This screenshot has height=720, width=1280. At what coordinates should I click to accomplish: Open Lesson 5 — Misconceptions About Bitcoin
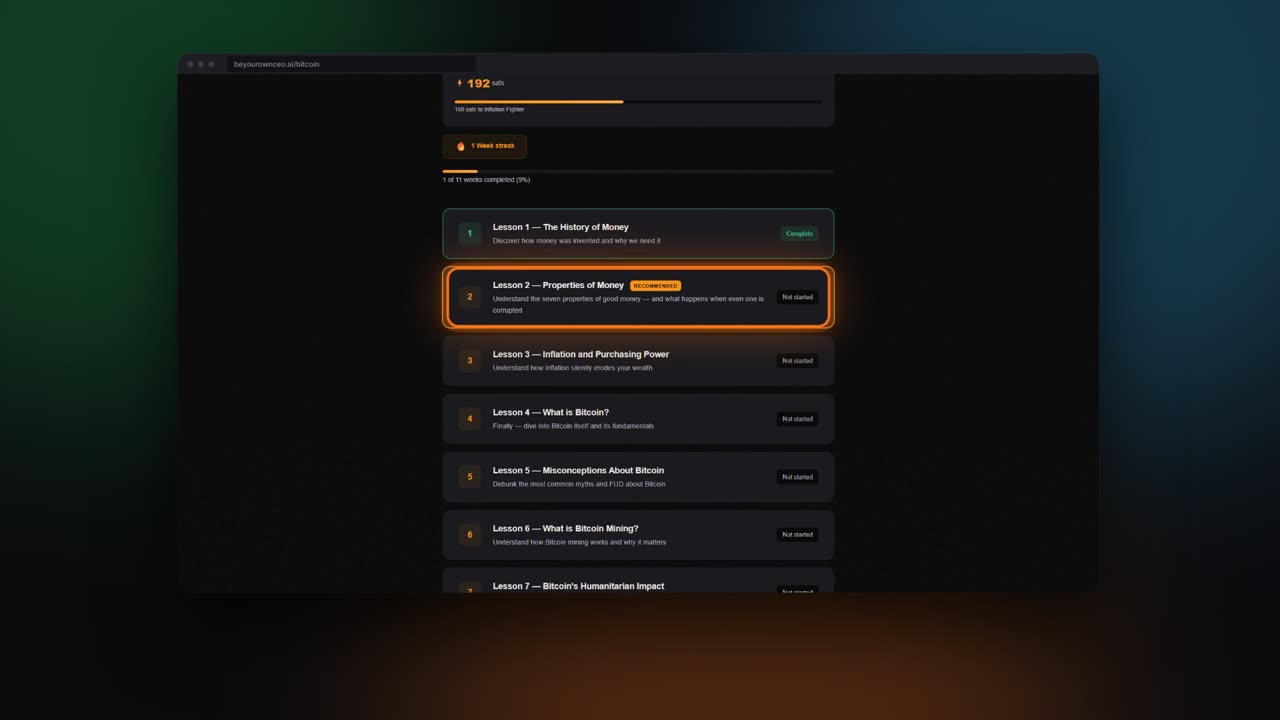click(x=638, y=477)
